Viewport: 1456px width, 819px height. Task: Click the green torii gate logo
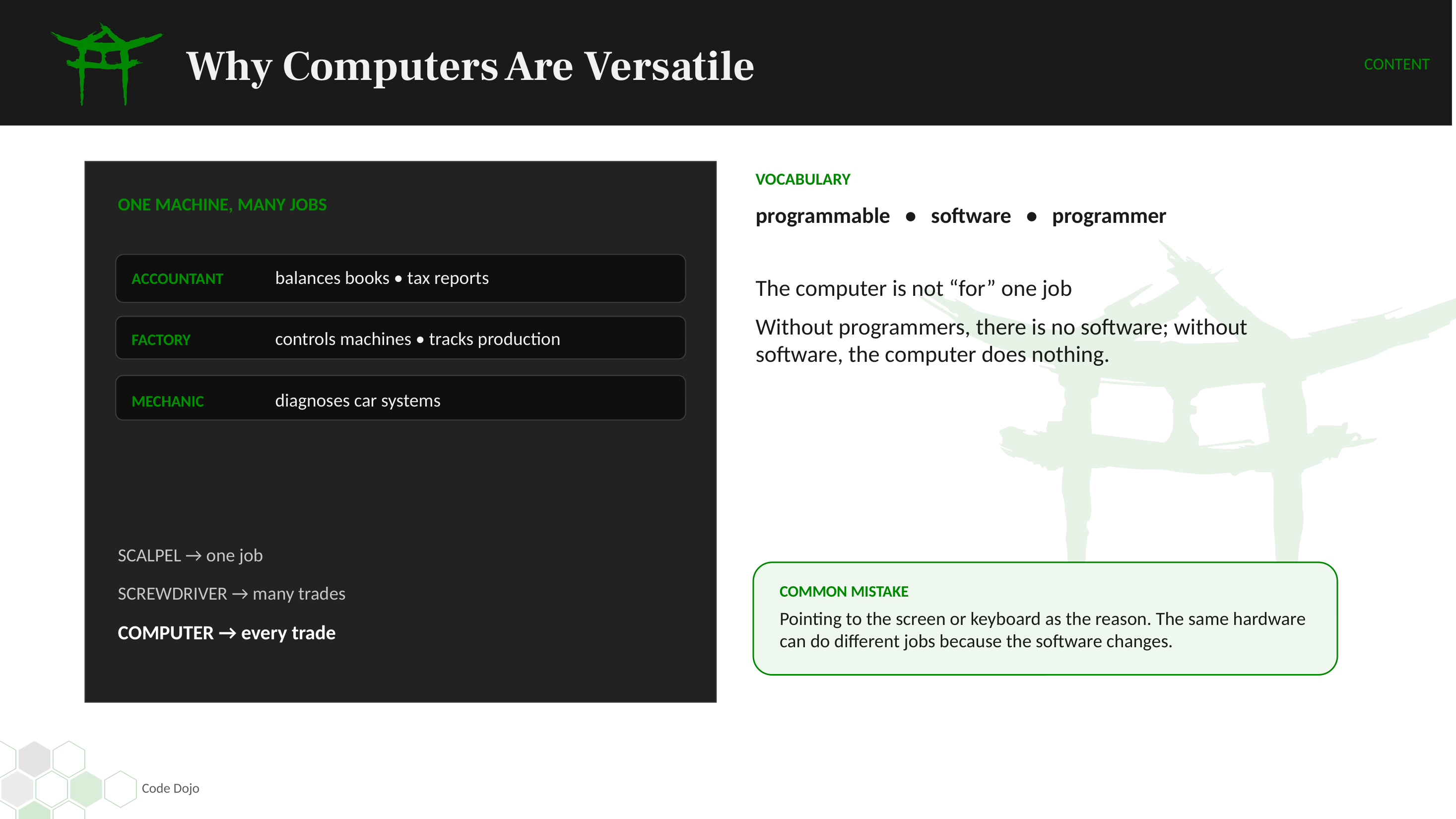[106, 64]
